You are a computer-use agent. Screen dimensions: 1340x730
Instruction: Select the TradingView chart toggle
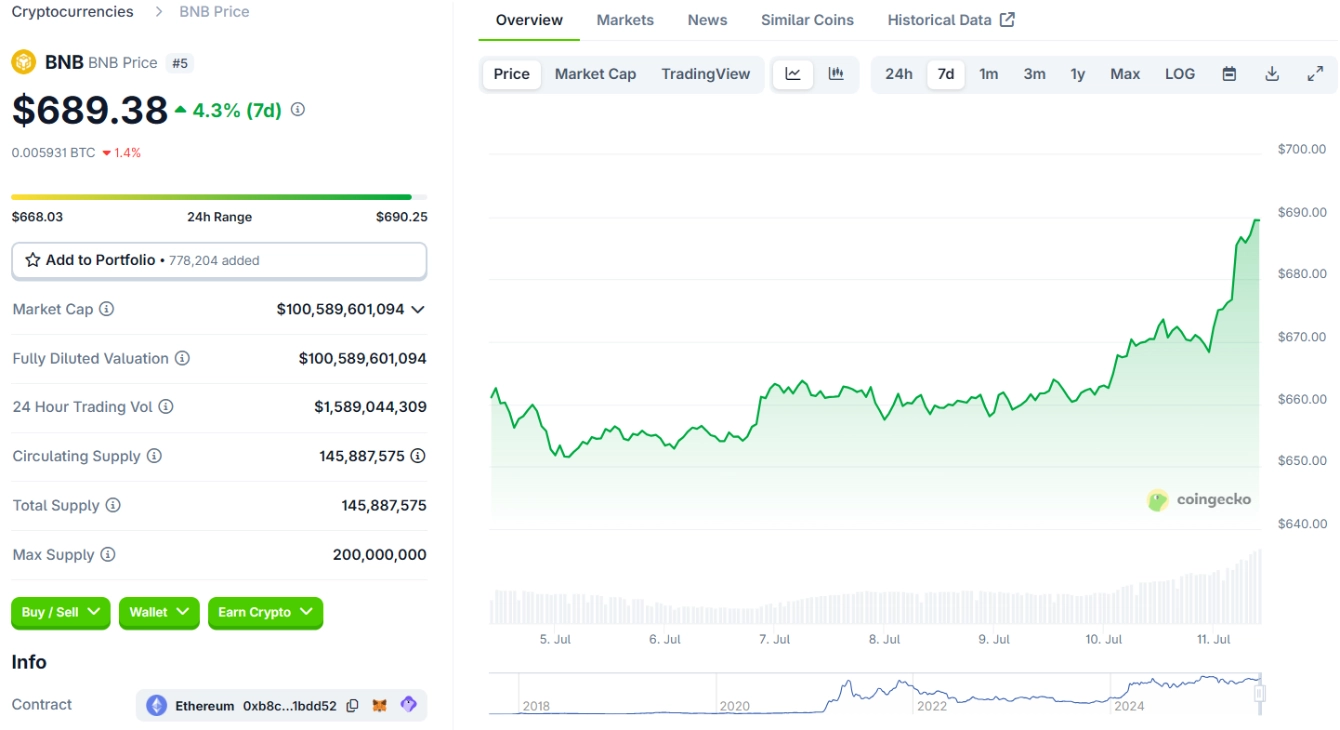coord(705,74)
